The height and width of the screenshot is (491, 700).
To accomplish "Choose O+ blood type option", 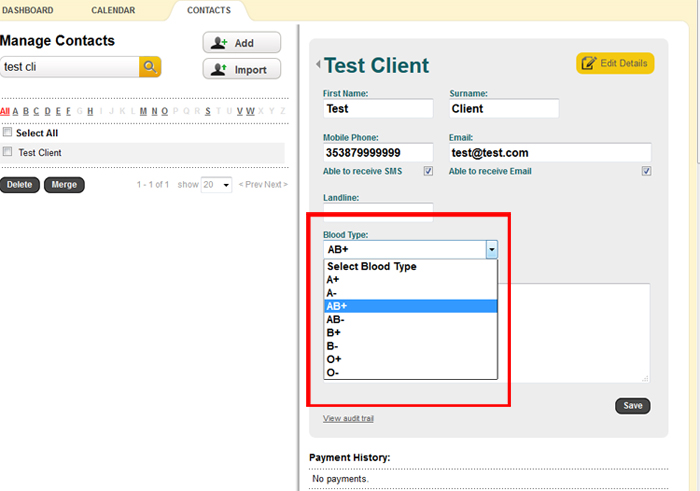I will (410, 359).
